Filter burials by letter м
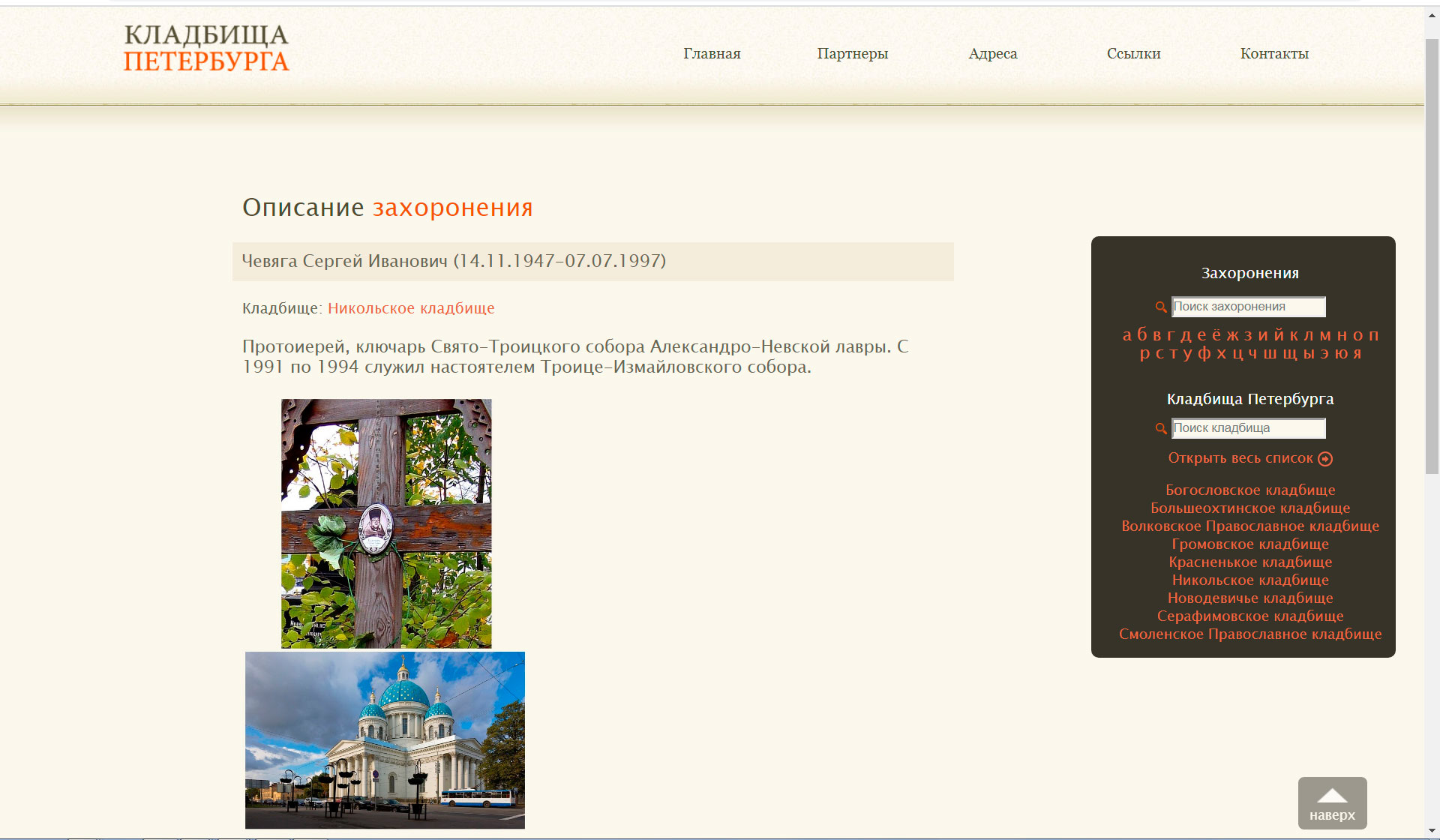Image resolution: width=1440 pixels, height=840 pixels. [1325, 336]
